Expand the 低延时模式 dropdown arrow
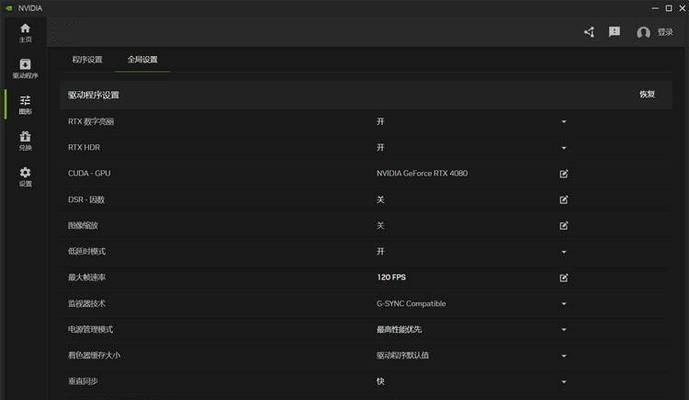This screenshot has width=689, height=400. pyautogui.click(x=564, y=252)
